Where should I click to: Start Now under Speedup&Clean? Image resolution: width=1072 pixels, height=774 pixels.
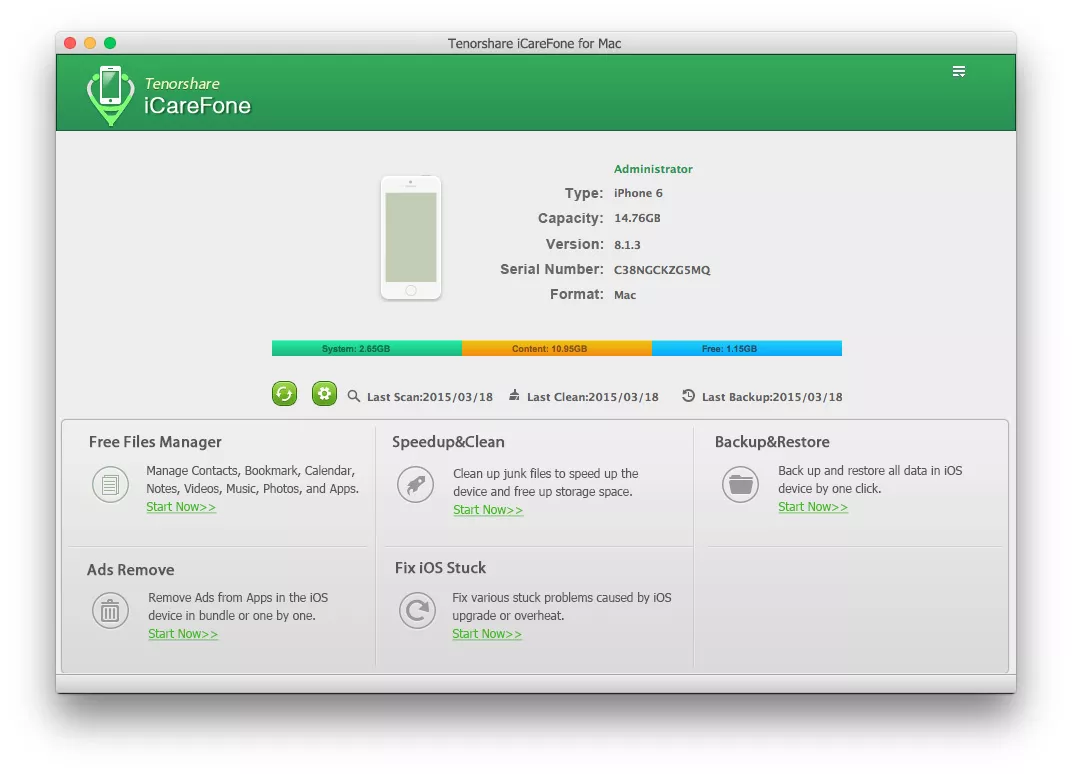tap(488, 509)
